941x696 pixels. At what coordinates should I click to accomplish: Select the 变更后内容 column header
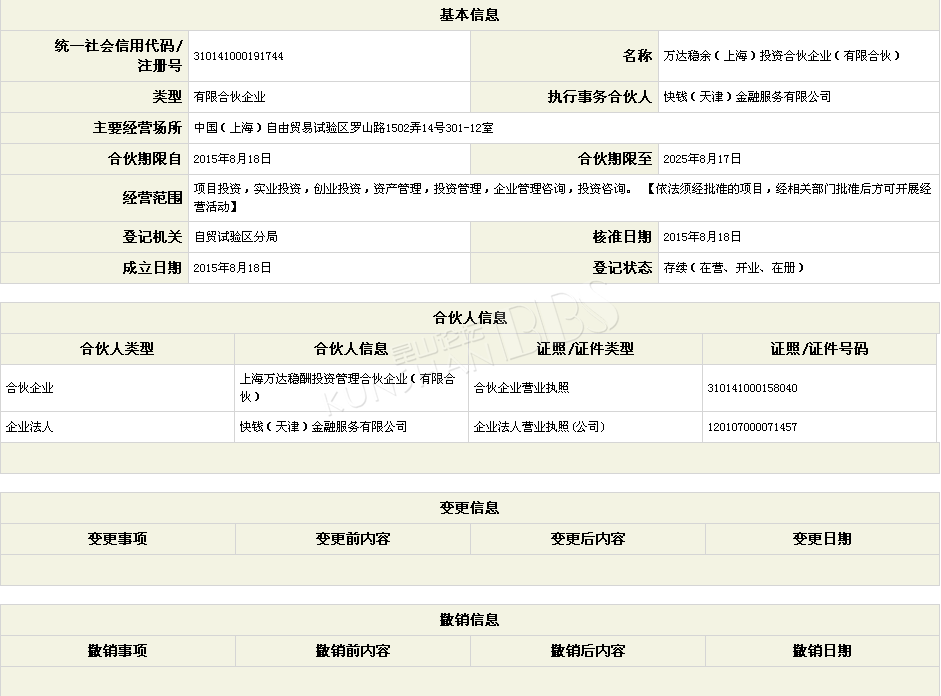click(588, 539)
